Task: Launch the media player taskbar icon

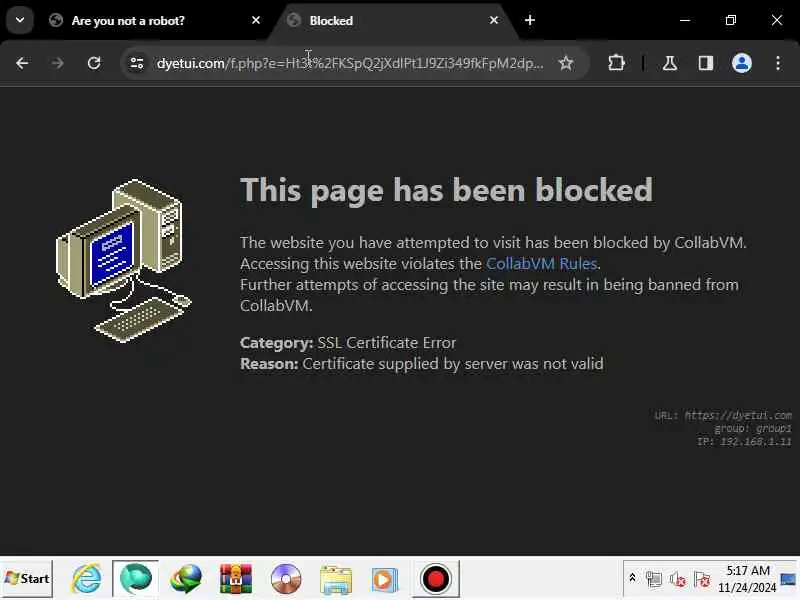Action: point(385,580)
